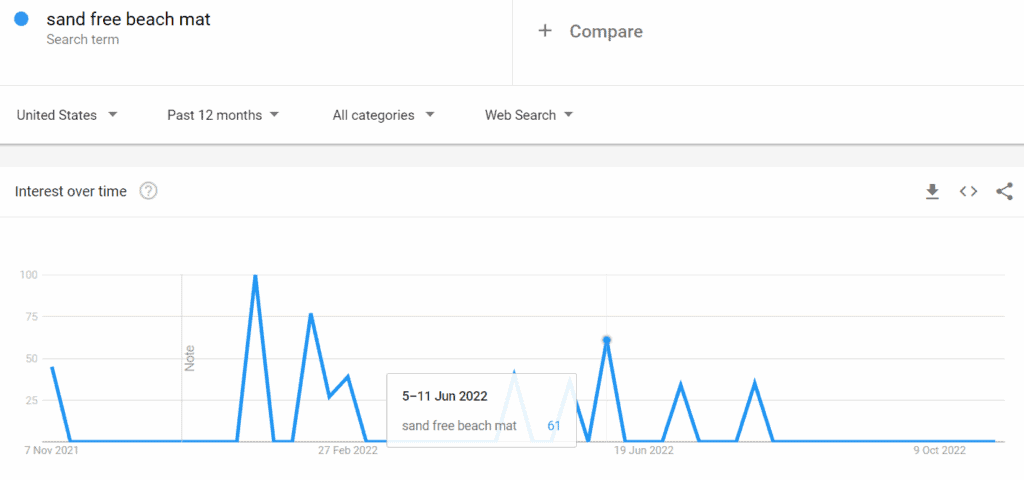Open the United States region dropdown
Image resolution: width=1024 pixels, height=480 pixels.
(x=67, y=115)
